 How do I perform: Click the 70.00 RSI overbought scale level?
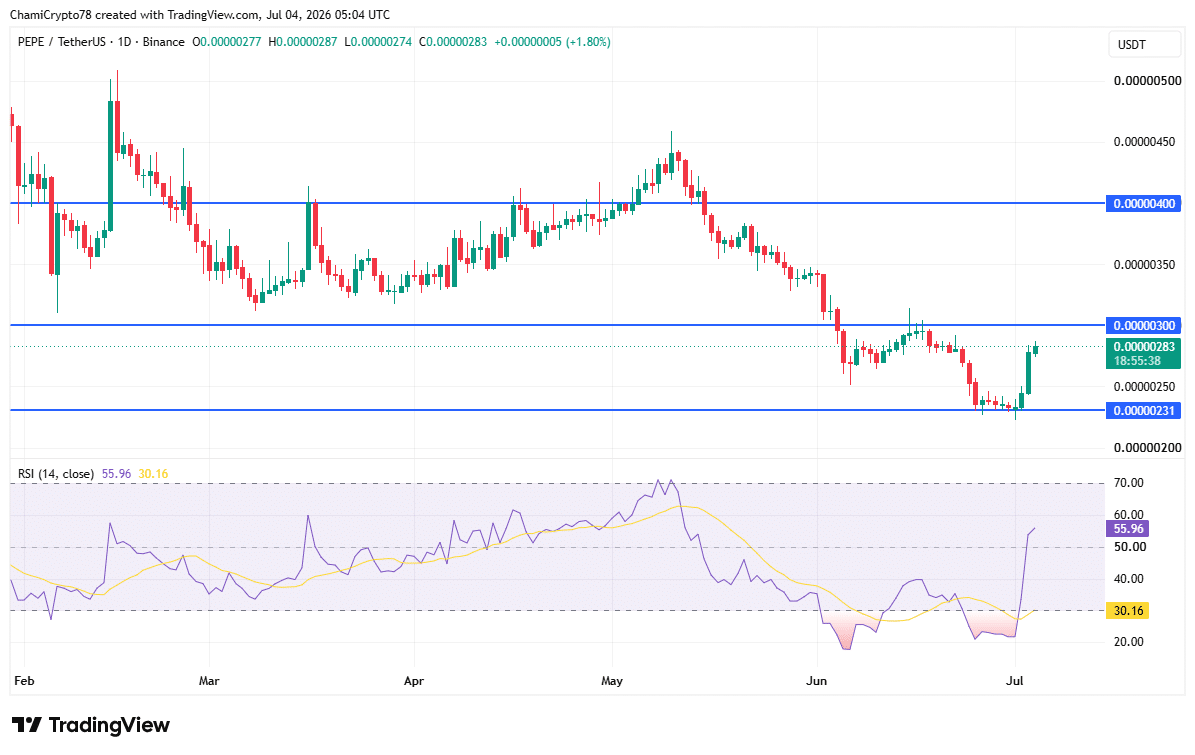(1129, 483)
